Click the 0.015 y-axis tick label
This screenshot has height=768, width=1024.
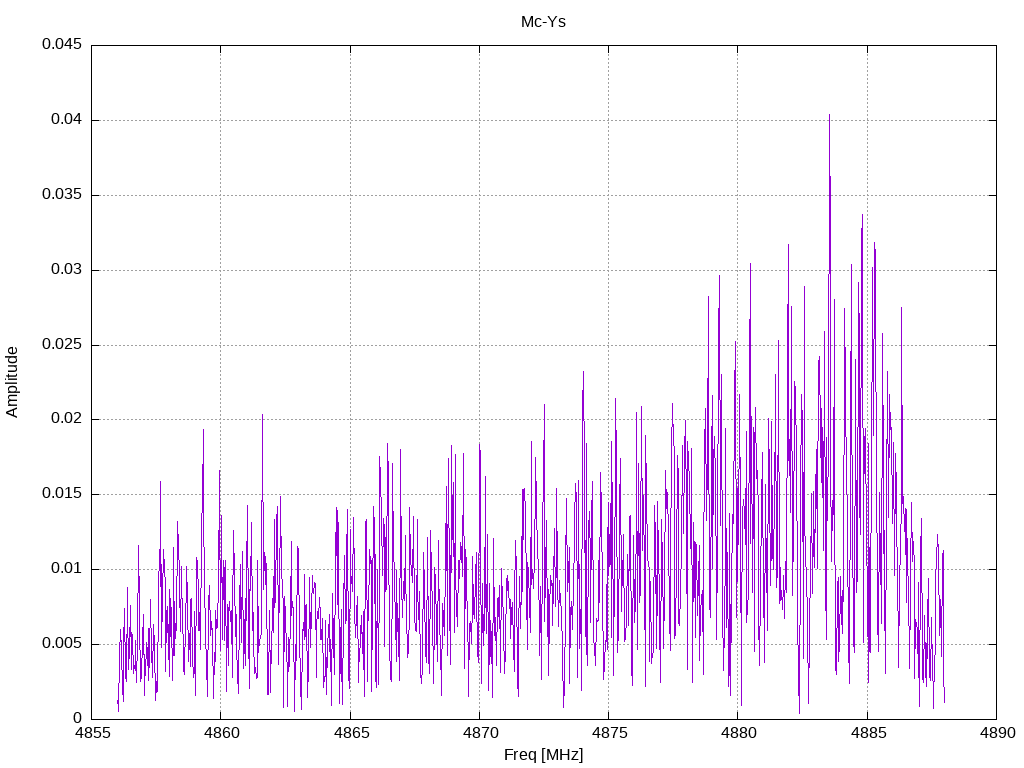61,494
